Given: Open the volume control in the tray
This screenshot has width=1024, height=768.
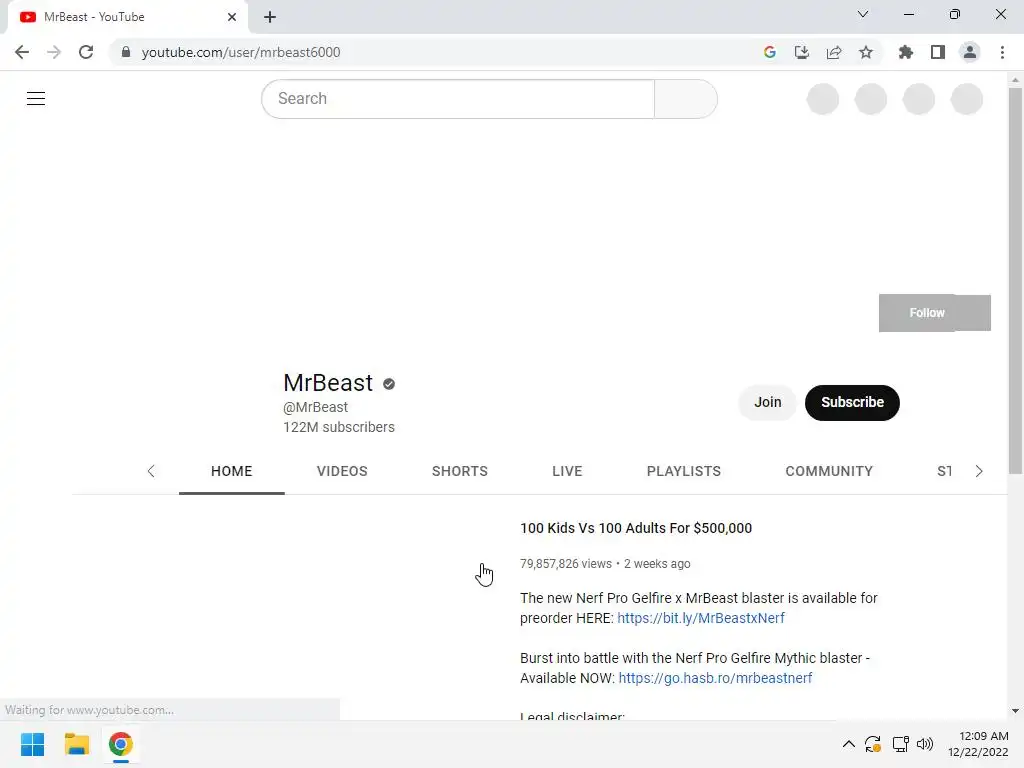Looking at the screenshot, I should pyautogui.click(x=925, y=744).
